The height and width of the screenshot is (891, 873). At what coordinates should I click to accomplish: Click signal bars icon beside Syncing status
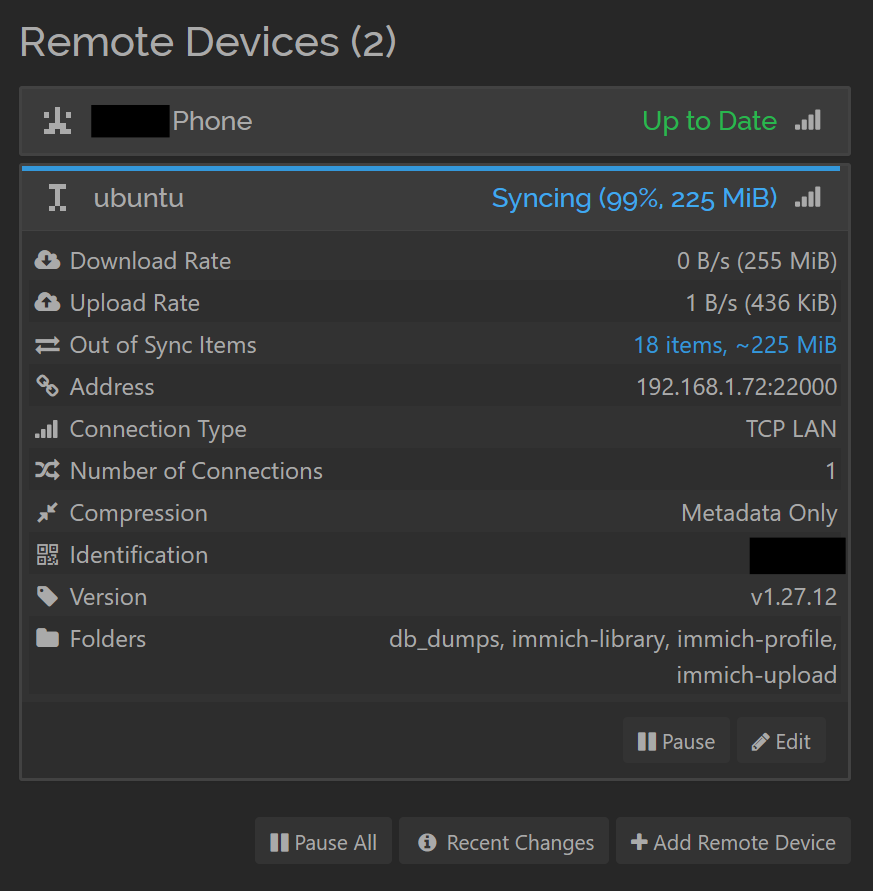808,197
